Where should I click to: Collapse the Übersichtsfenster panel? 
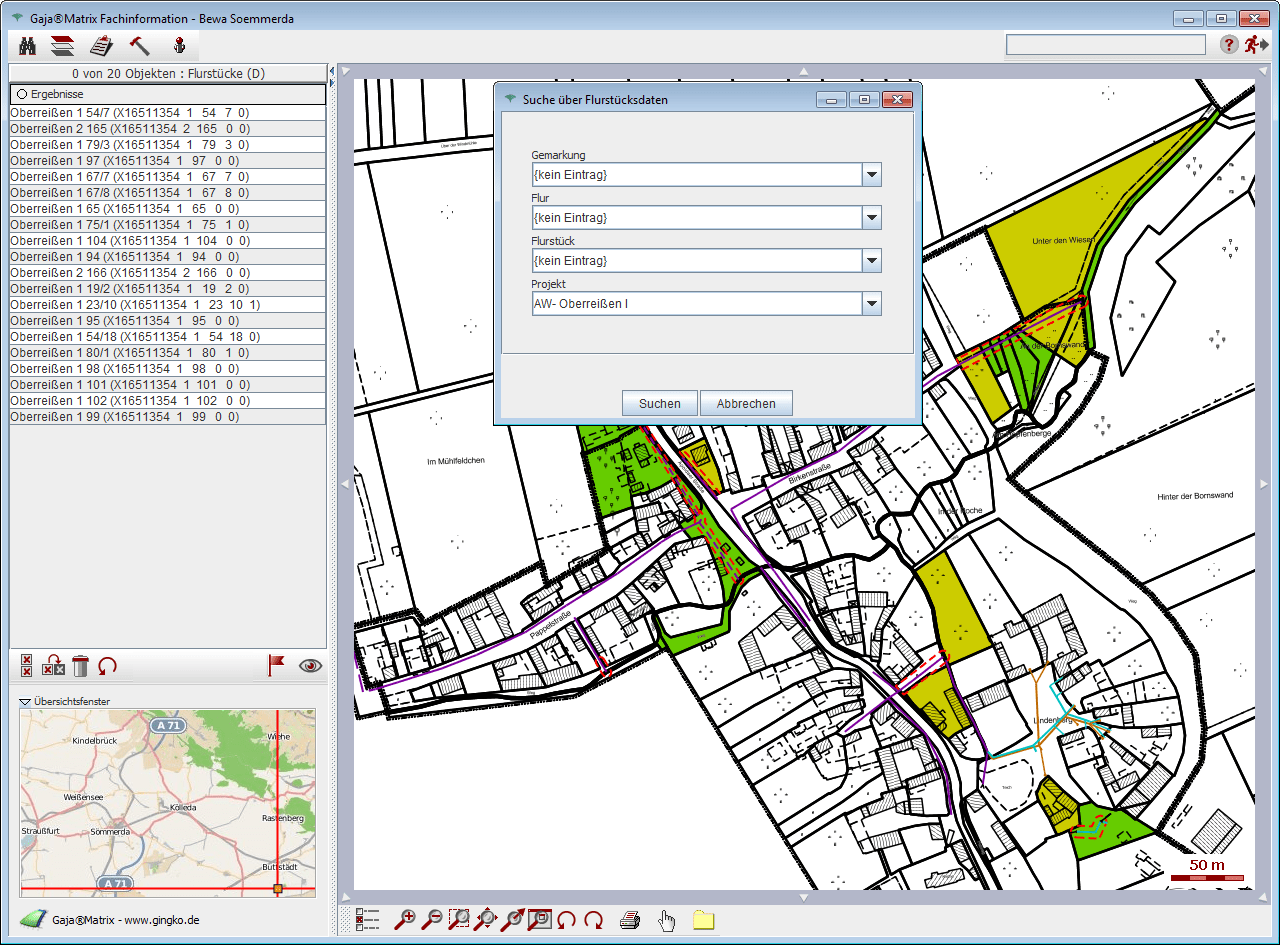pos(25,702)
